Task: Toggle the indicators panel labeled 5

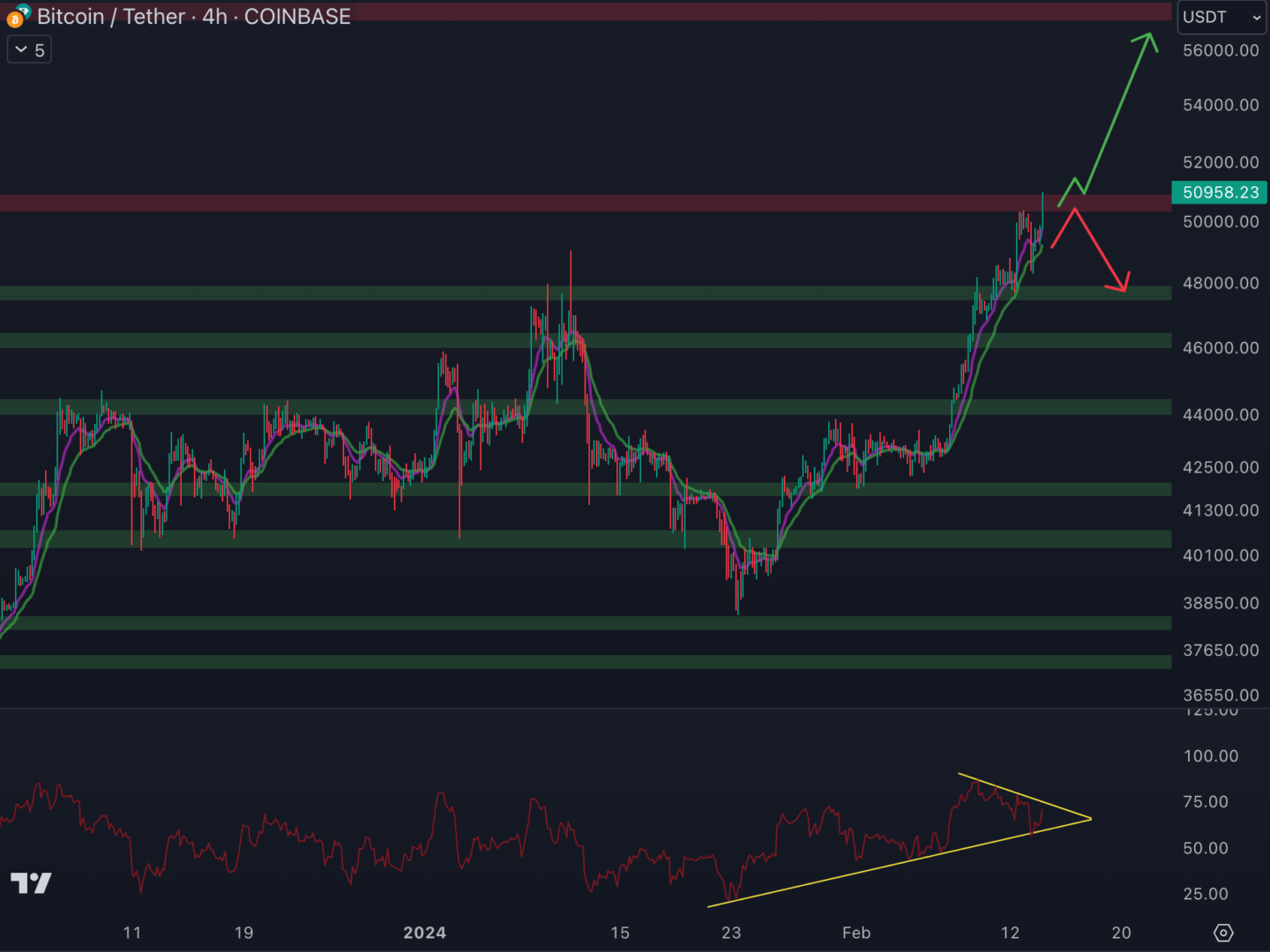Action: 29,49
